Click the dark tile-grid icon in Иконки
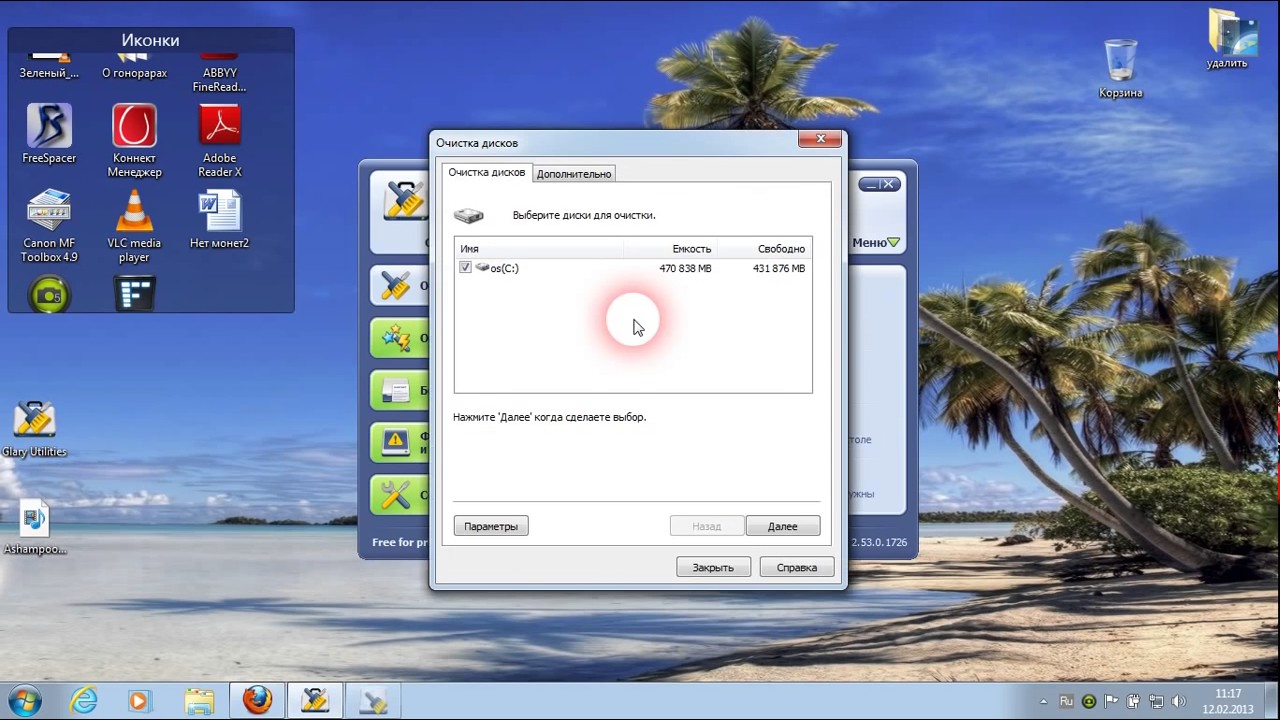Viewport: 1280px width, 720px height. (x=134, y=295)
